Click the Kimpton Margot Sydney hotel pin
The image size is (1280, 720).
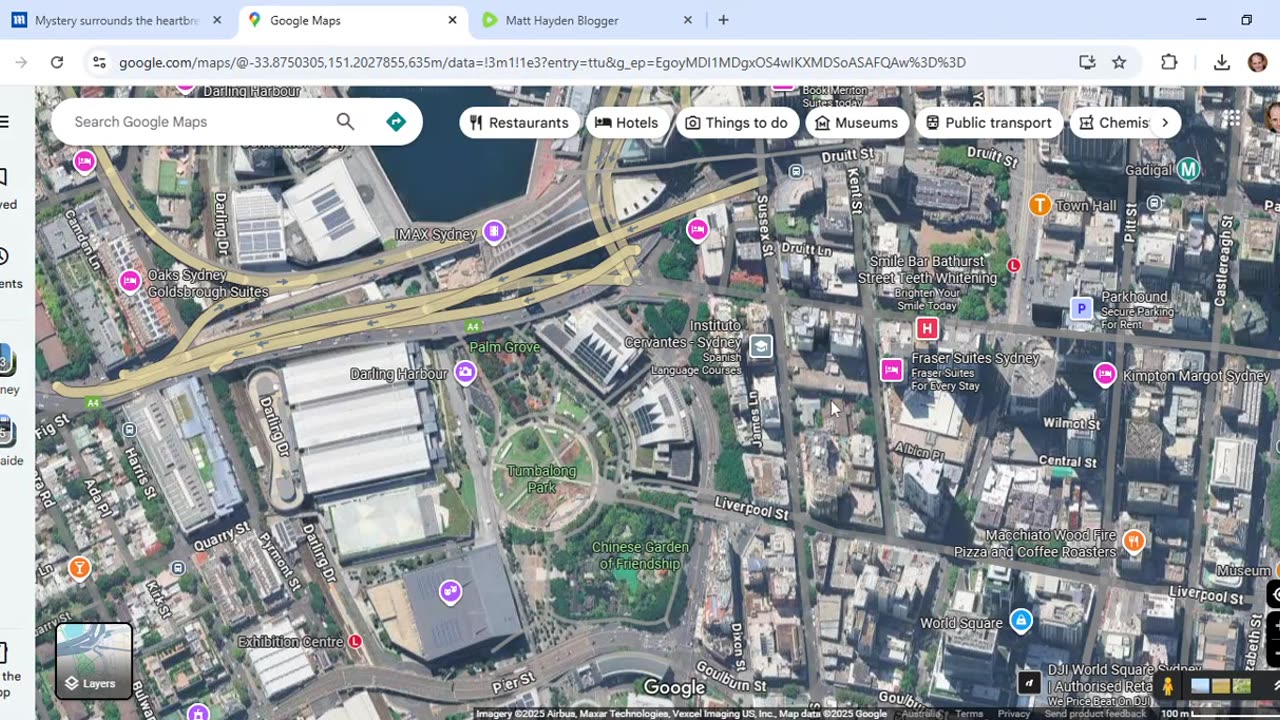coord(1105,374)
